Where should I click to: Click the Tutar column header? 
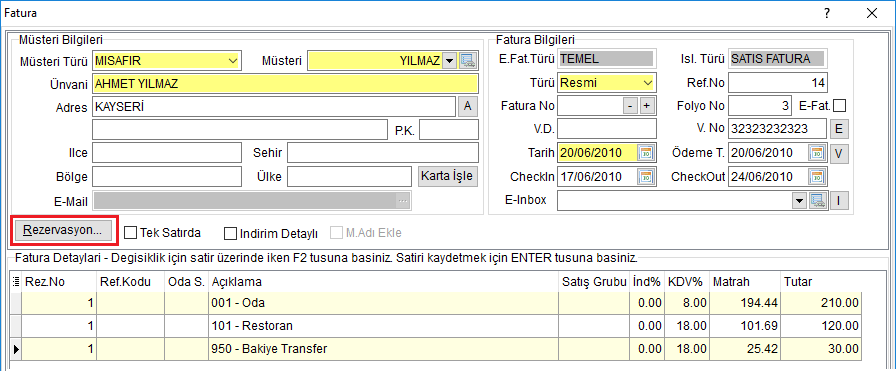pos(820,282)
